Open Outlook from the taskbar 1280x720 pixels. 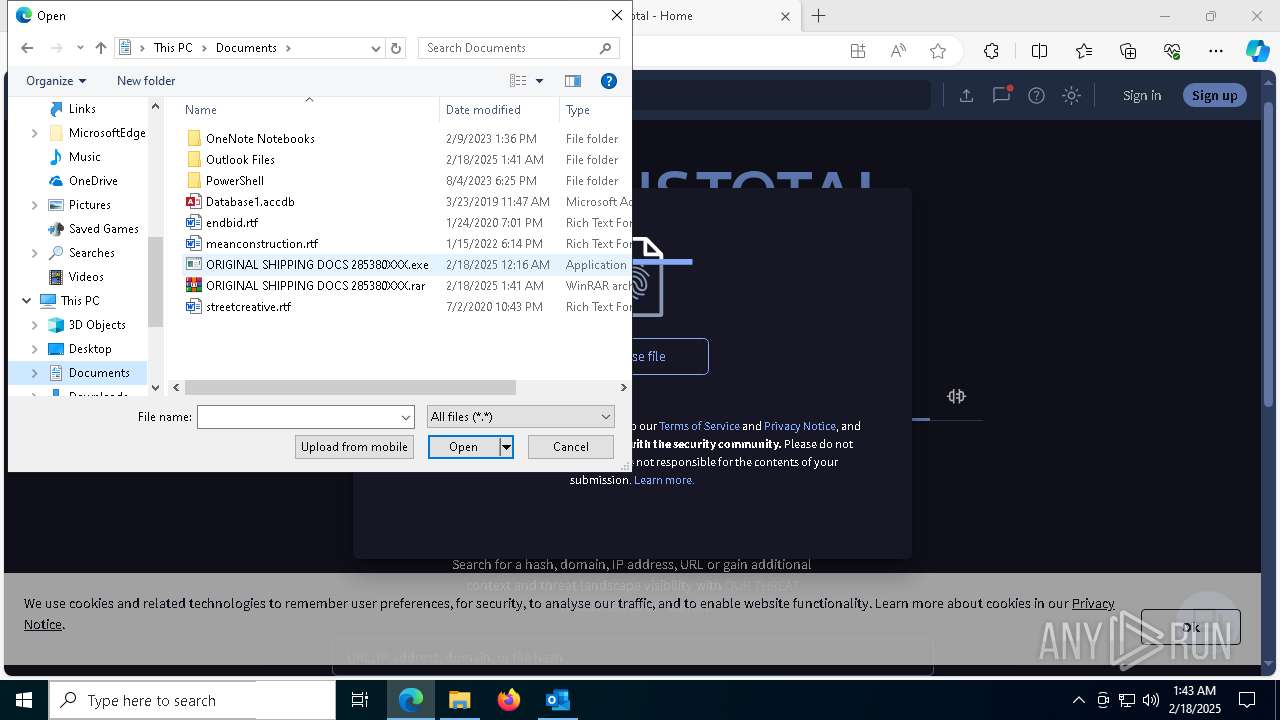(558, 700)
